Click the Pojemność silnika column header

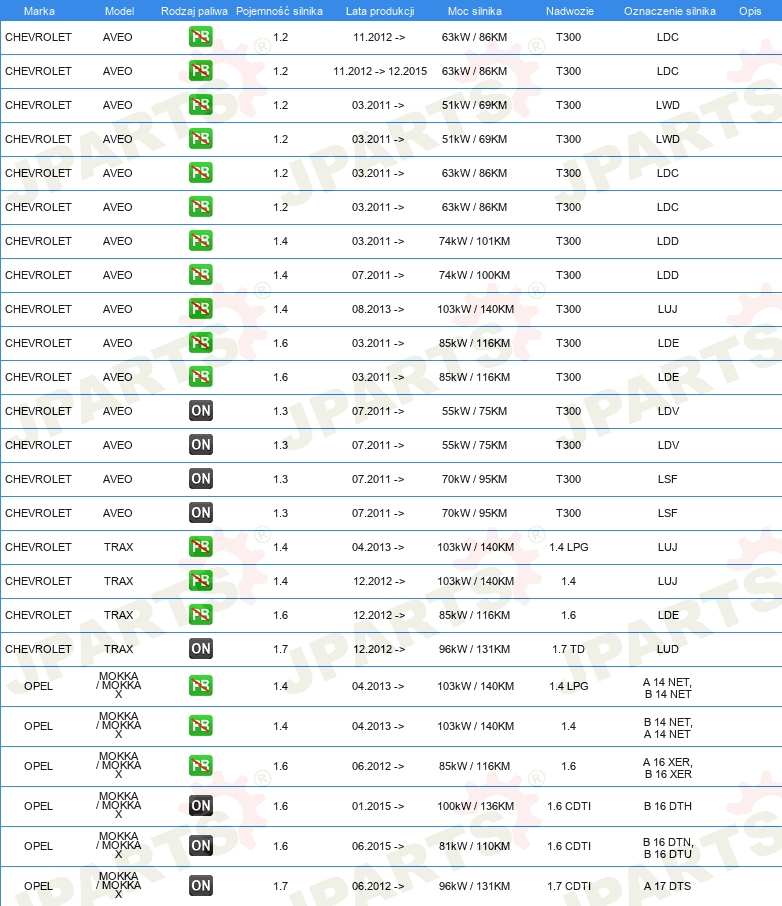[279, 11]
